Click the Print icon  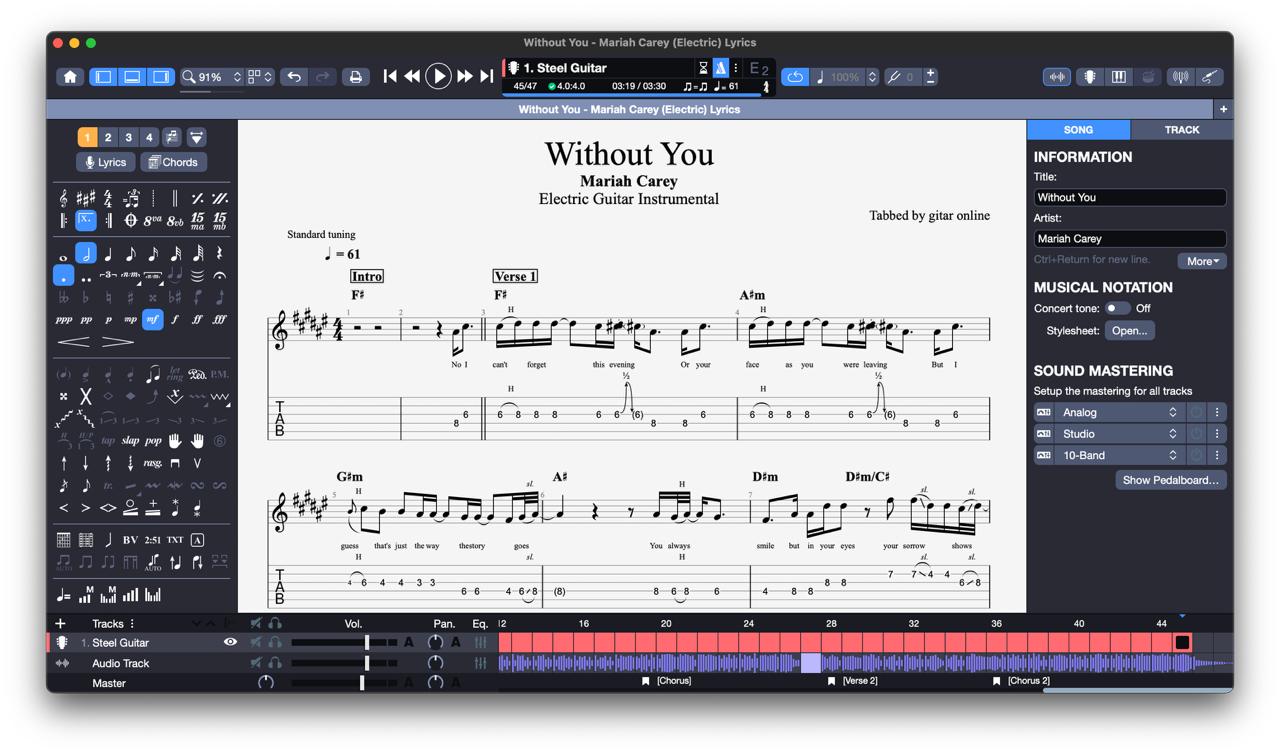pyautogui.click(x=355, y=77)
